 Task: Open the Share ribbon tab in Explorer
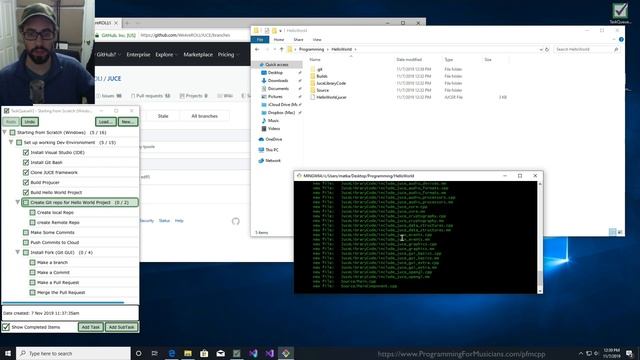(298, 40)
